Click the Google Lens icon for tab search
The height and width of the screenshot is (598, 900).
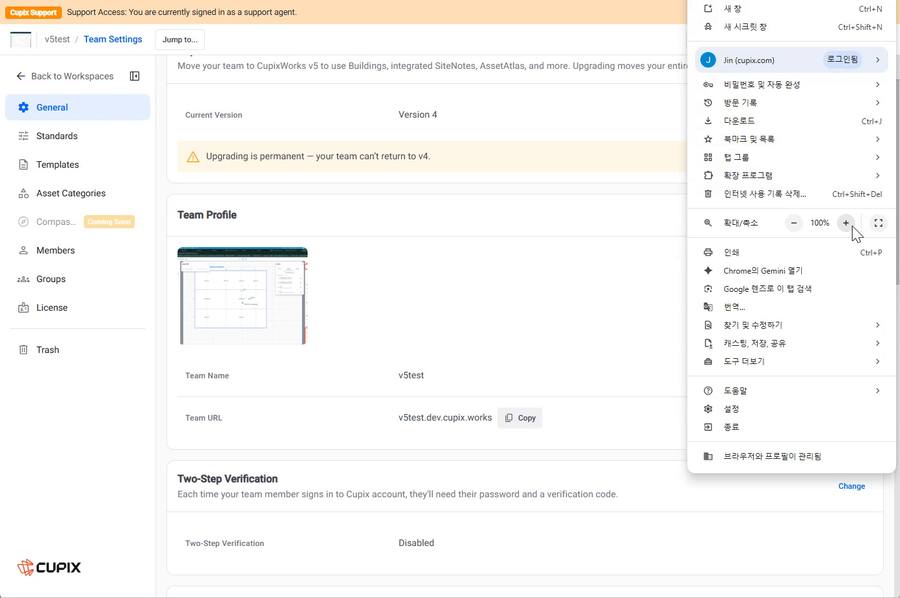pyautogui.click(x=708, y=289)
